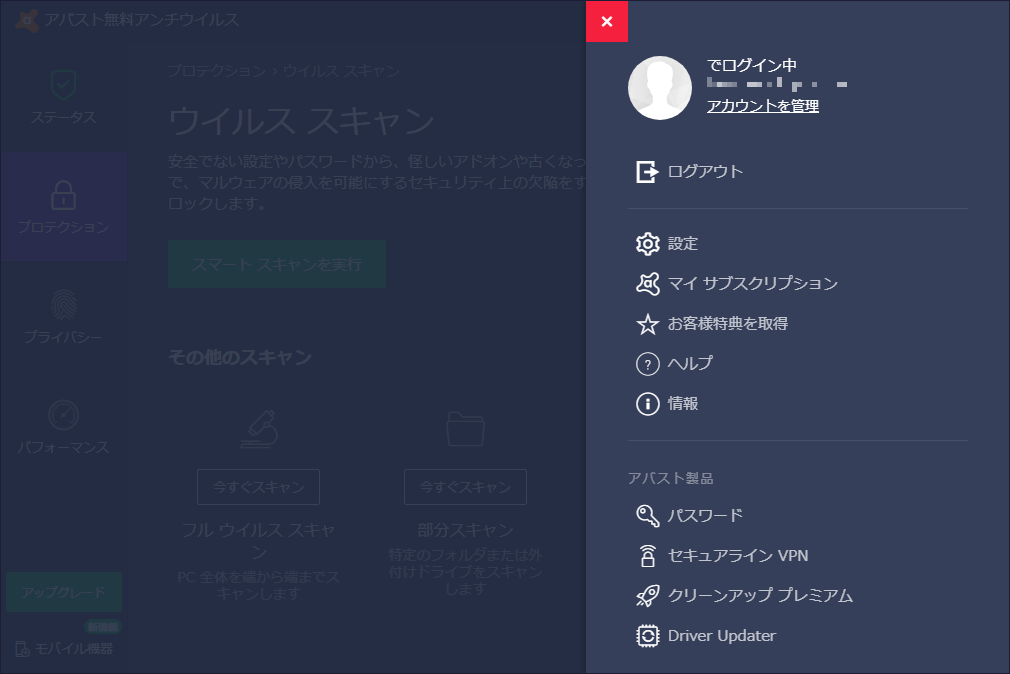Image resolution: width=1010 pixels, height=674 pixels.
Task: Click the green アップグレード button
Action: pyautogui.click(x=63, y=592)
